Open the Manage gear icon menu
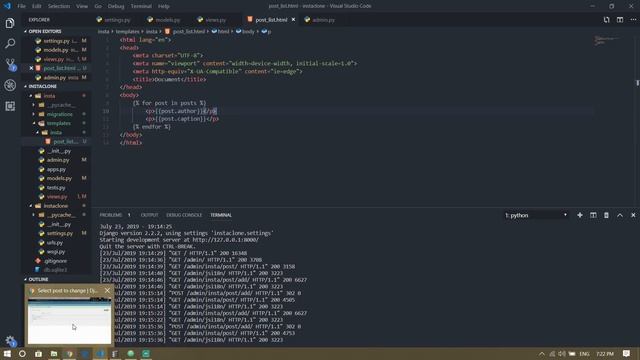The height and width of the screenshot is (360, 640). (10, 340)
